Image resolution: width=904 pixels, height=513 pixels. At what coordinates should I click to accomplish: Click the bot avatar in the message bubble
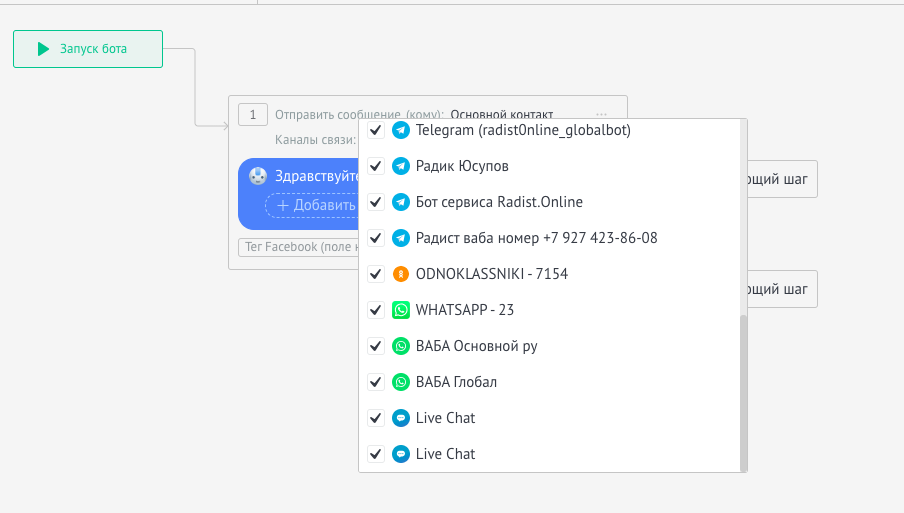258,177
